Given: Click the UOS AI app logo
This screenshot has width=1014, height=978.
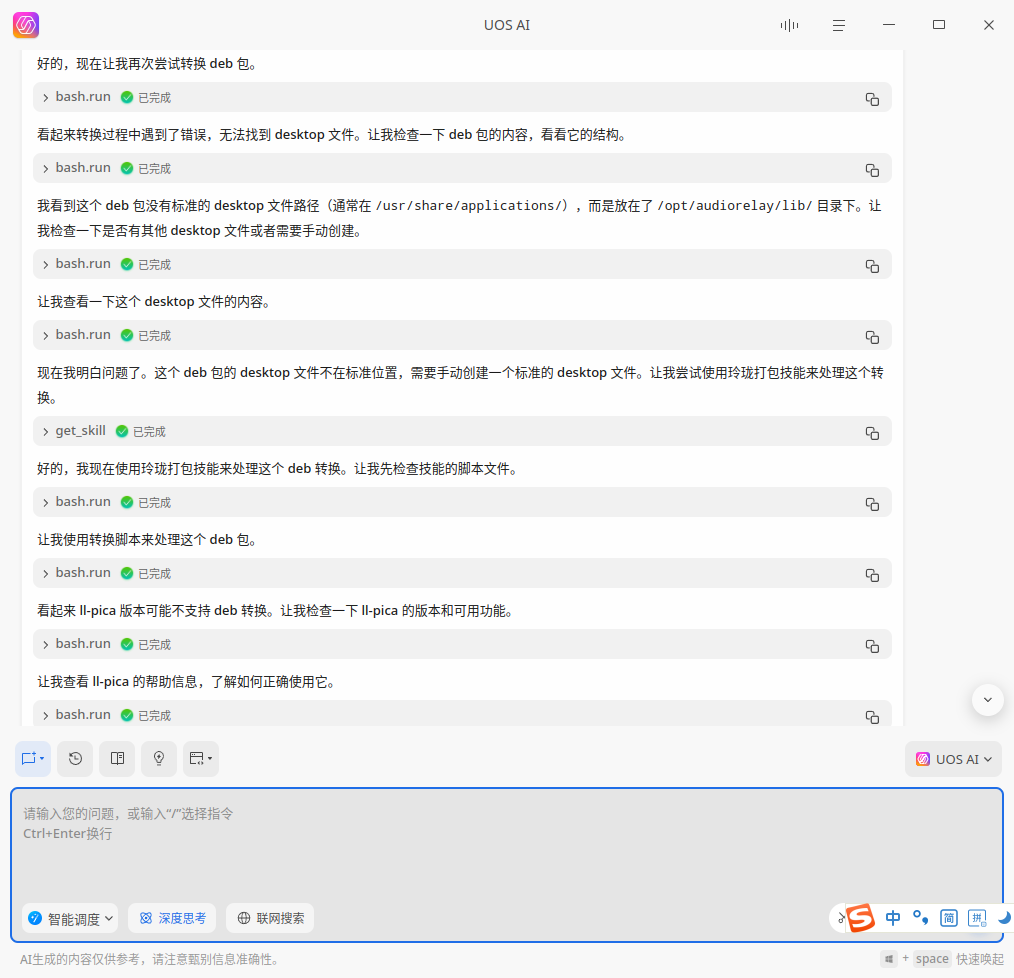Looking at the screenshot, I should pyautogui.click(x=26, y=25).
